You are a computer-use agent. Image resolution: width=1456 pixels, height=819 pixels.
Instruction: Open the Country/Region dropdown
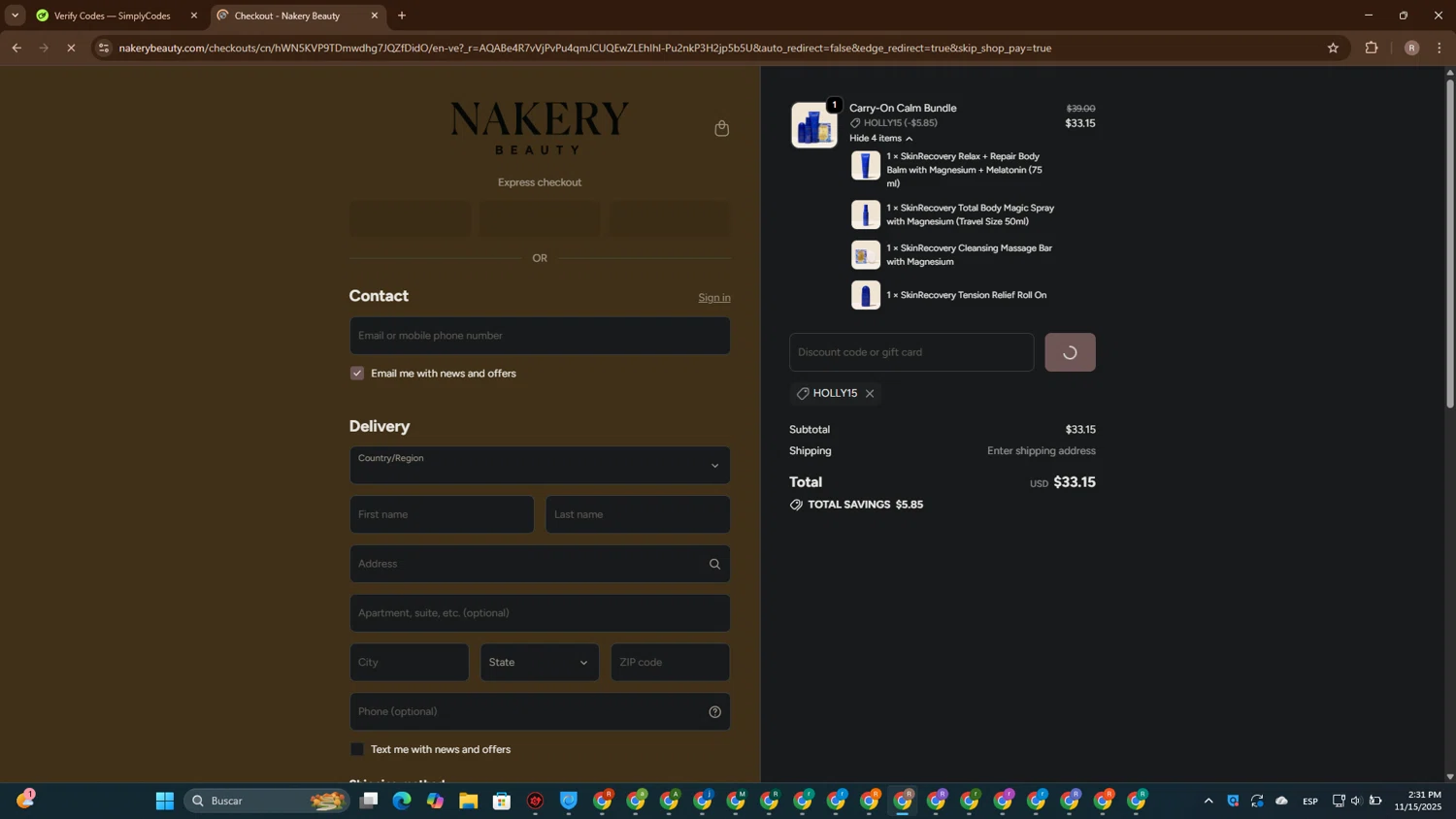click(540, 466)
